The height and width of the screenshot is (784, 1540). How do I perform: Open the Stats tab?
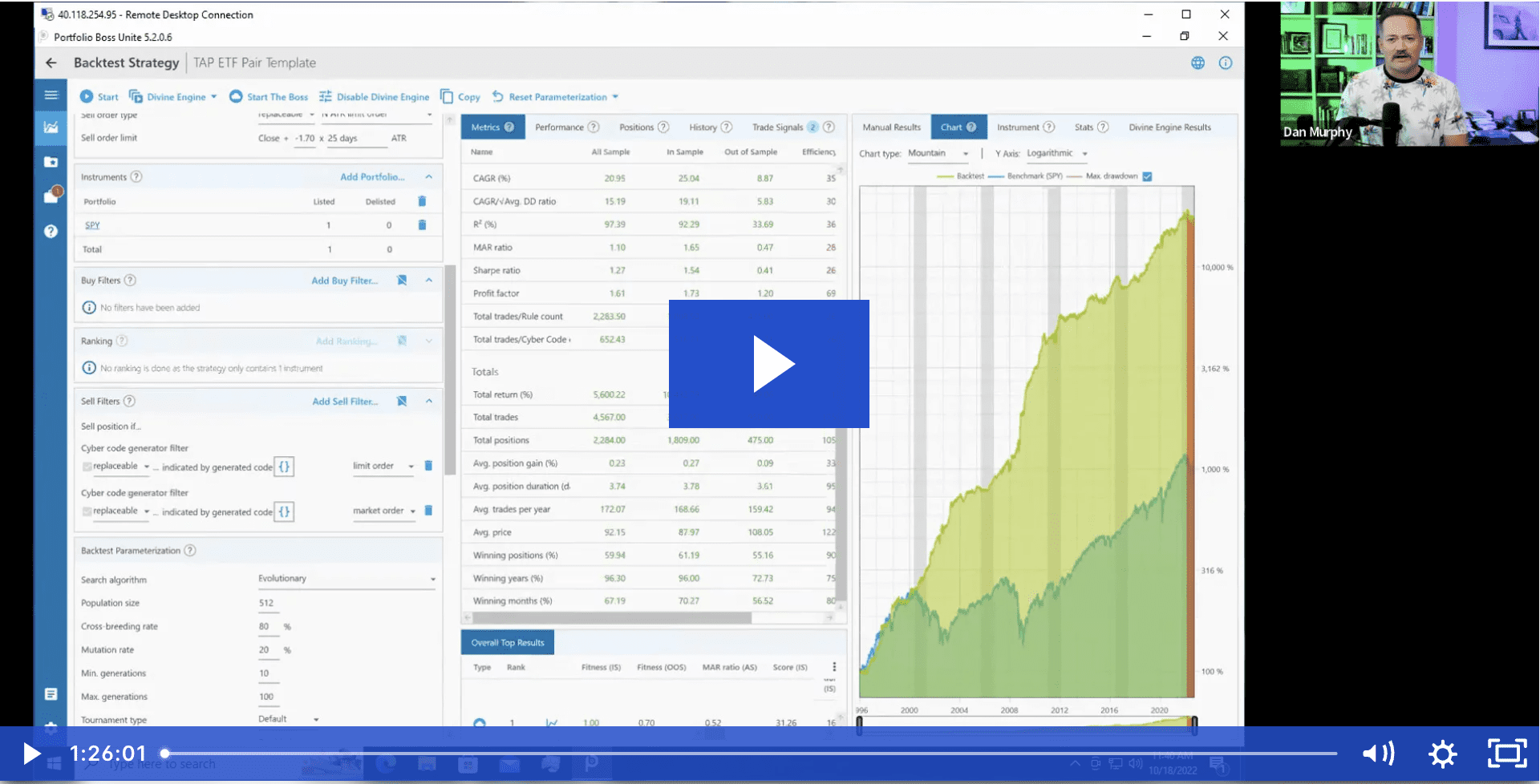1092,127
